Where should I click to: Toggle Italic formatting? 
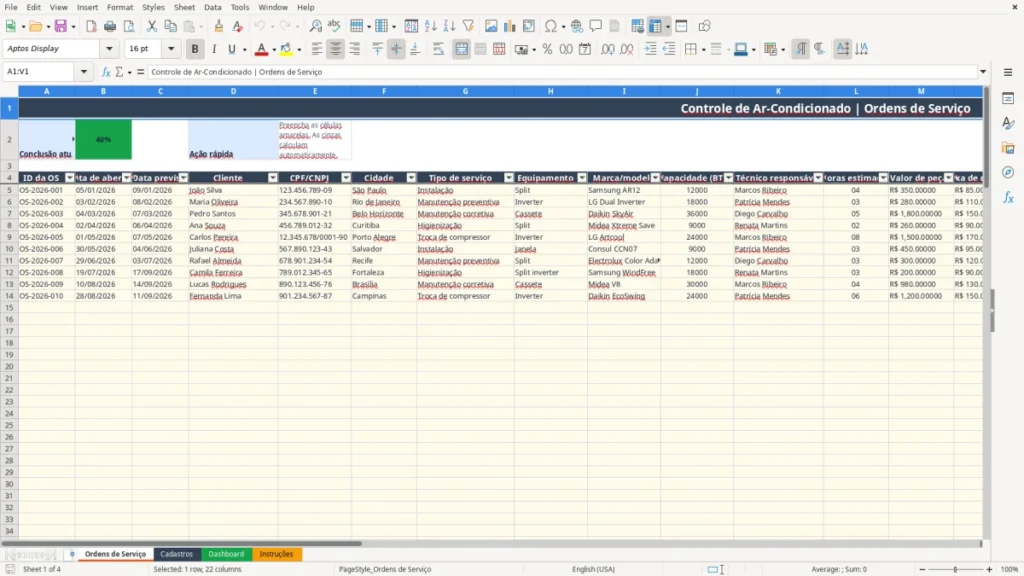tap(214, 49)
